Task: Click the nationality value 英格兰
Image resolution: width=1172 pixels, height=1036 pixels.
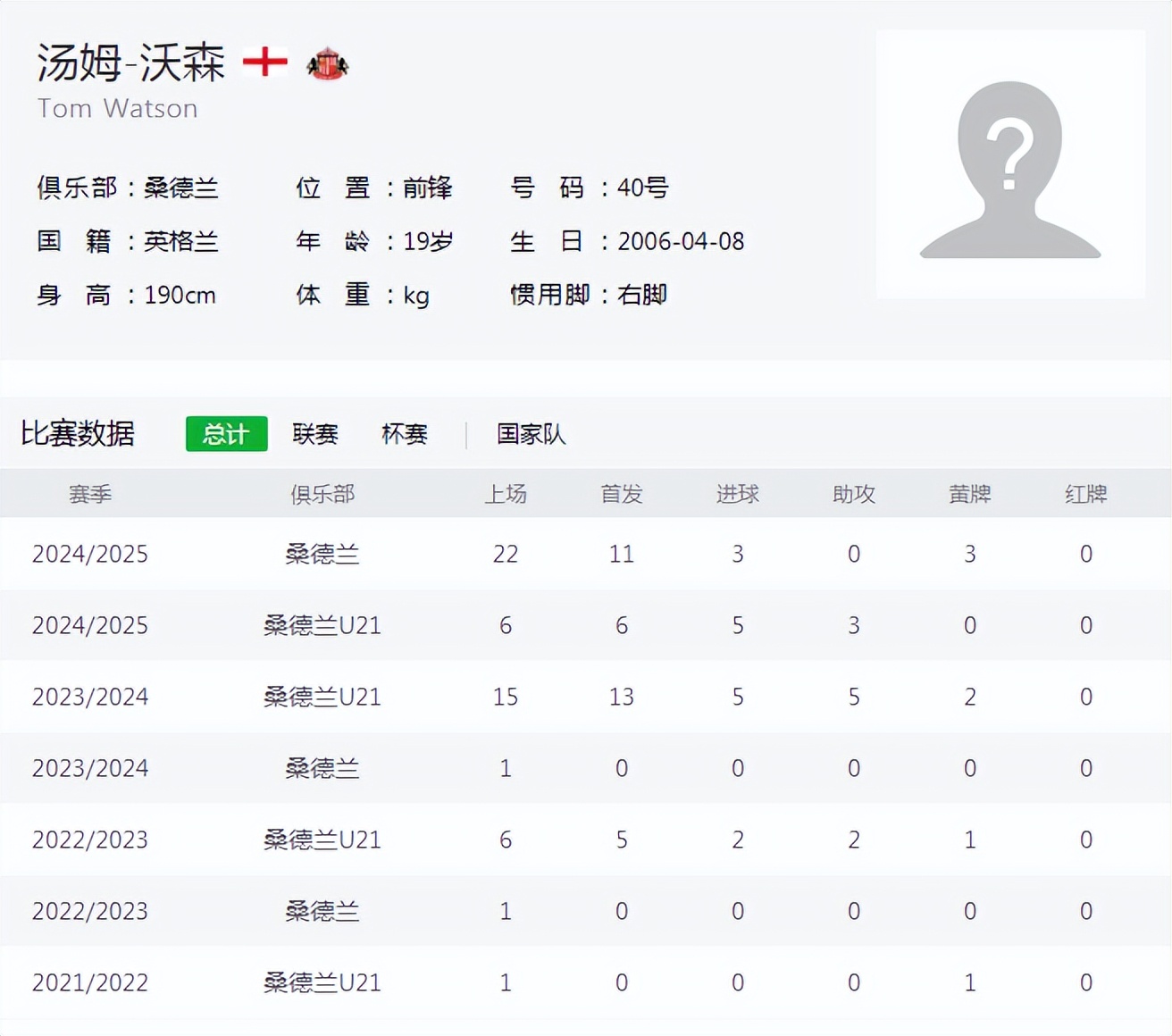Action: coord(181,241)
